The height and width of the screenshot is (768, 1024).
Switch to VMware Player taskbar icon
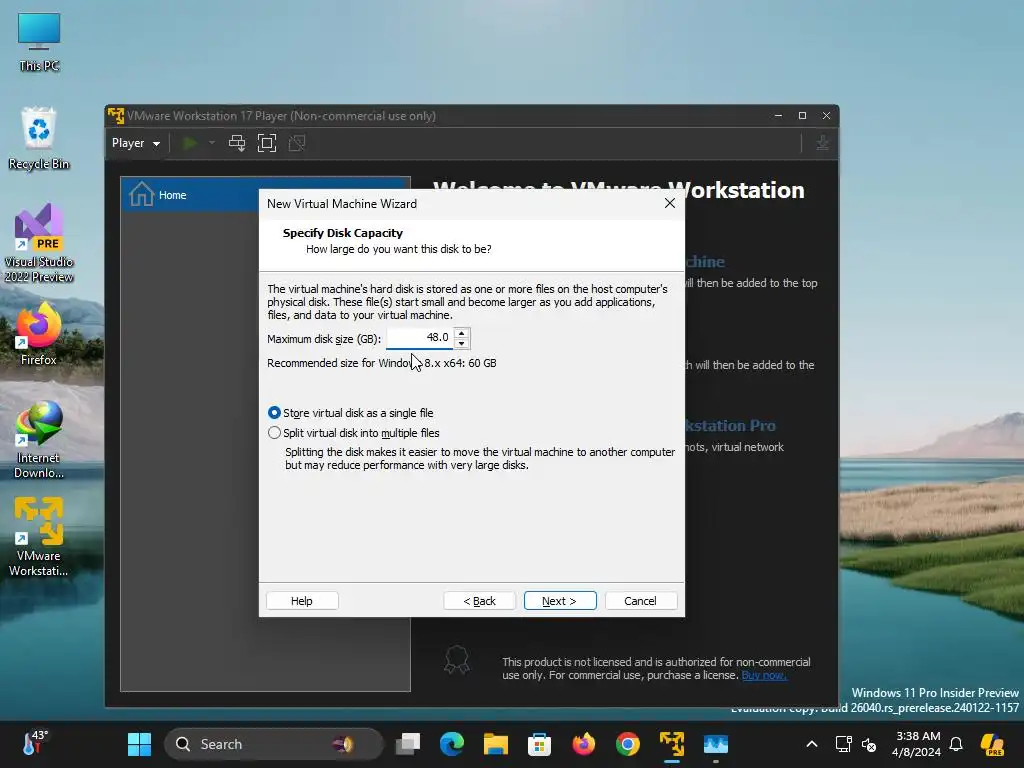[671, 744]
